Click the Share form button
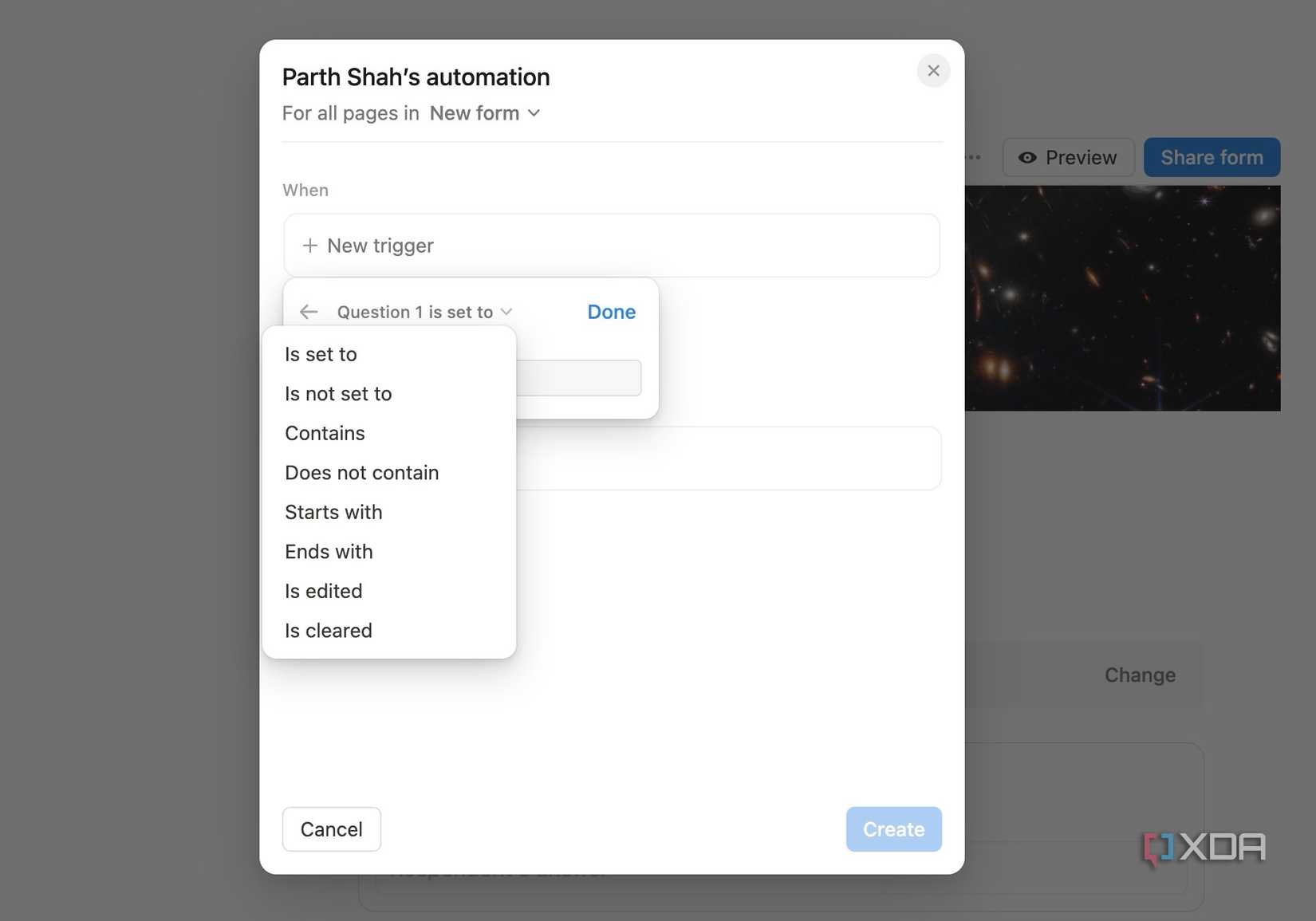 point(1212,158)
